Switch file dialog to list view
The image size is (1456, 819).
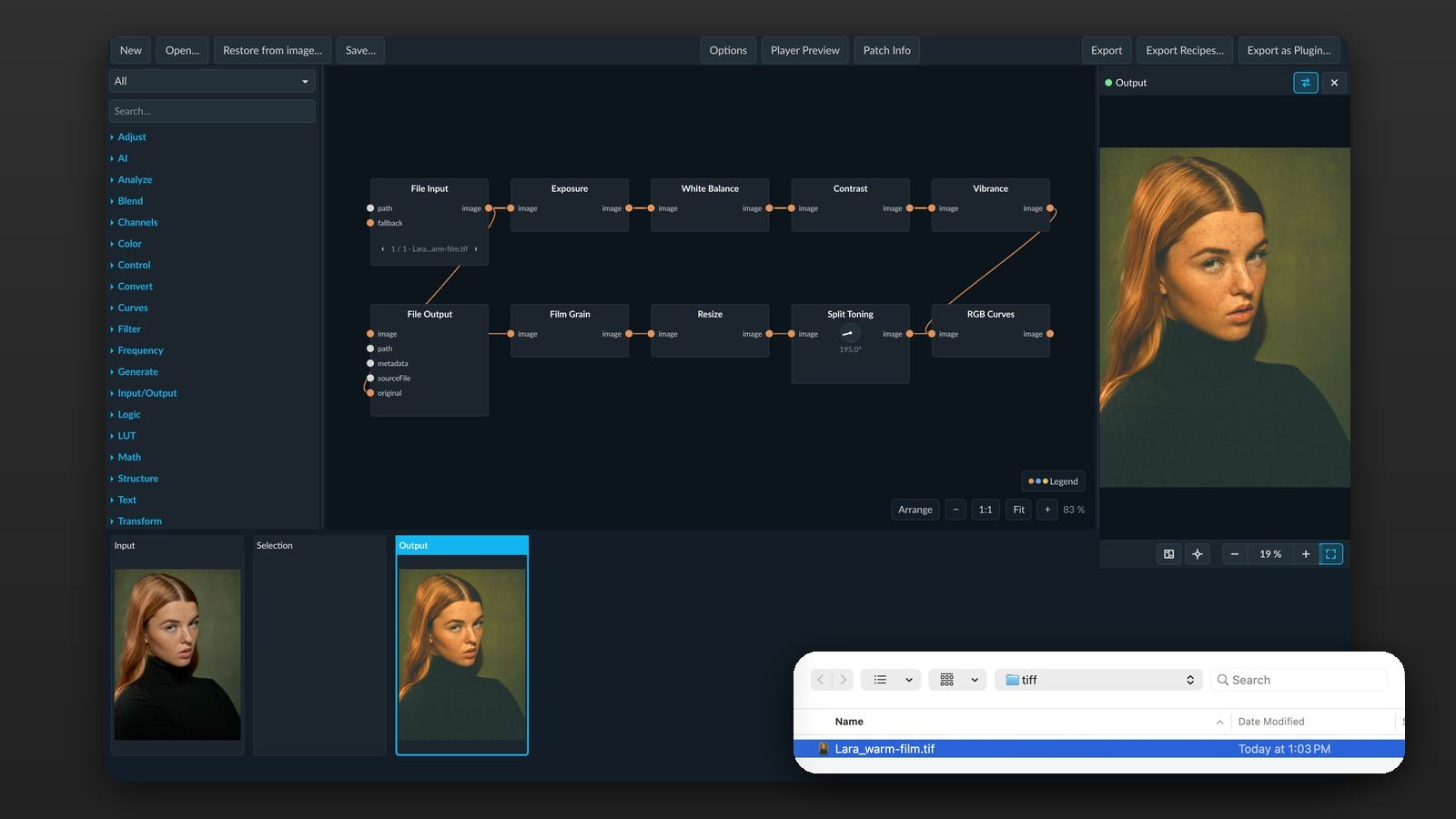pos(891,680)
